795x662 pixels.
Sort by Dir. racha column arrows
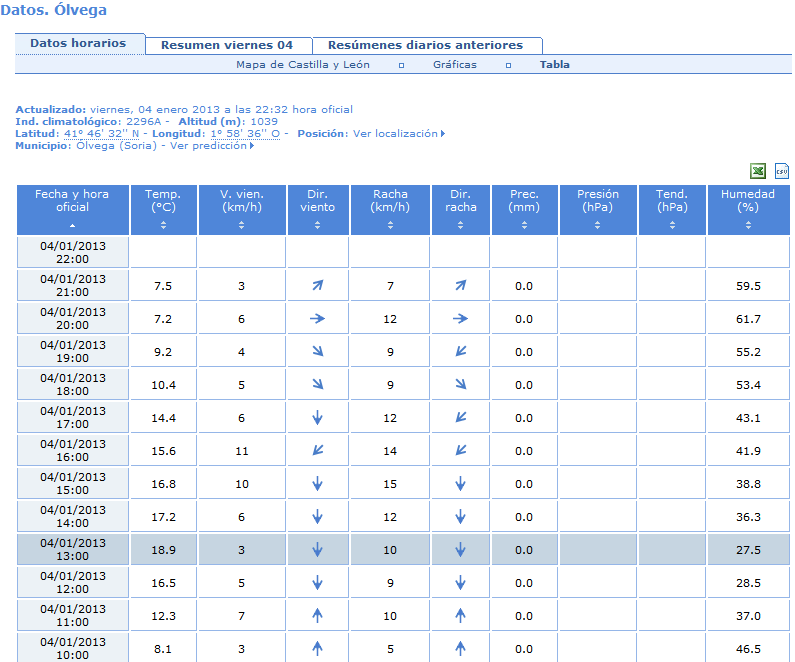(x=460, y=225)
